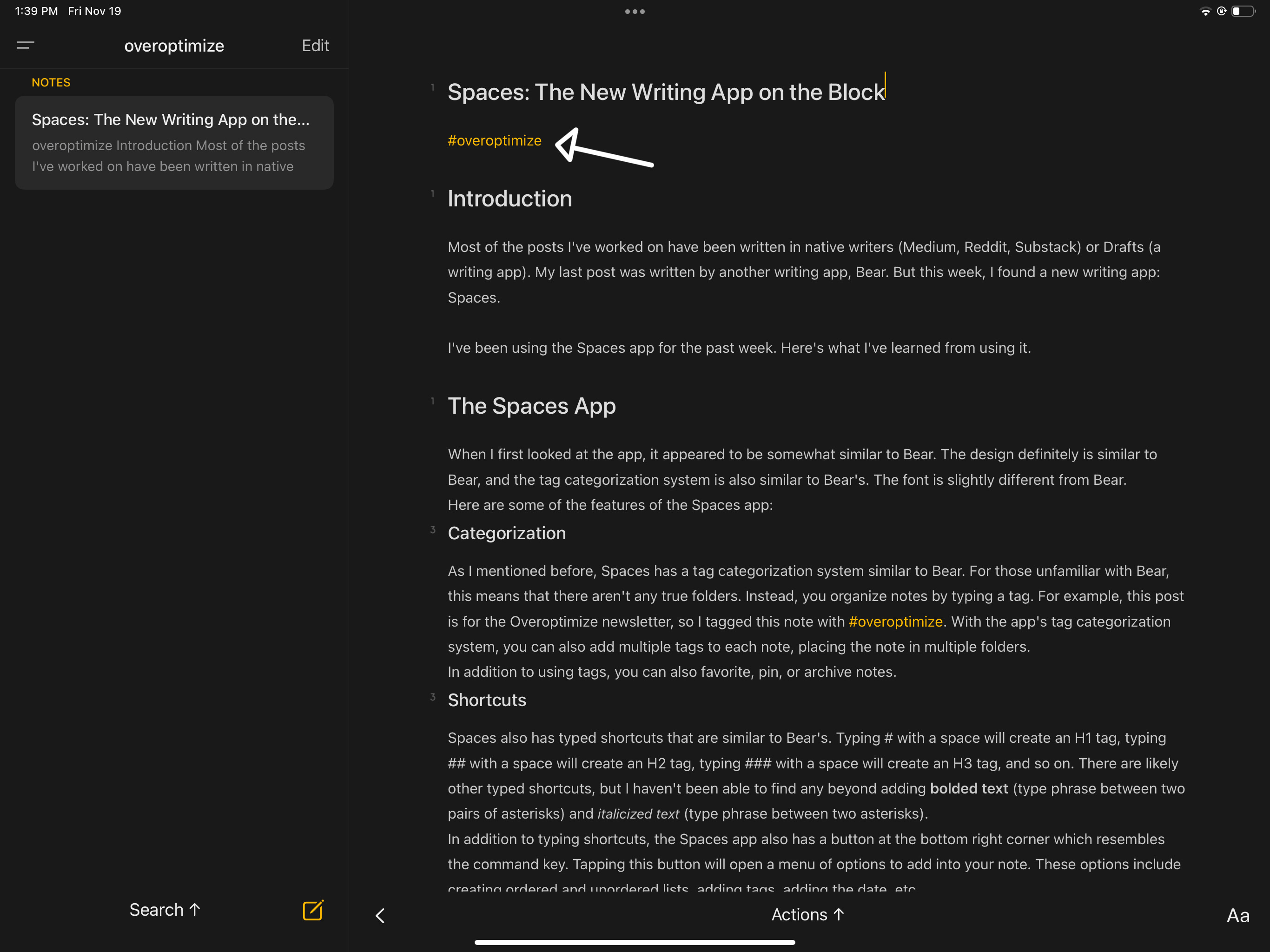This screenshot has height=952, width=1270.
Task: Click the heading level marker beside Introduction
Action: [433, 194]
